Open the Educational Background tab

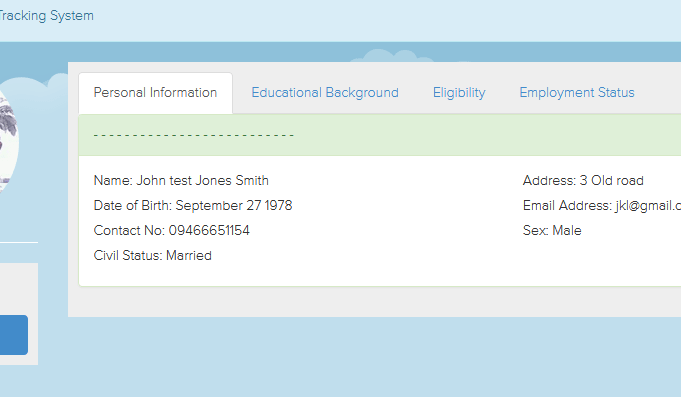coord(325,93)
